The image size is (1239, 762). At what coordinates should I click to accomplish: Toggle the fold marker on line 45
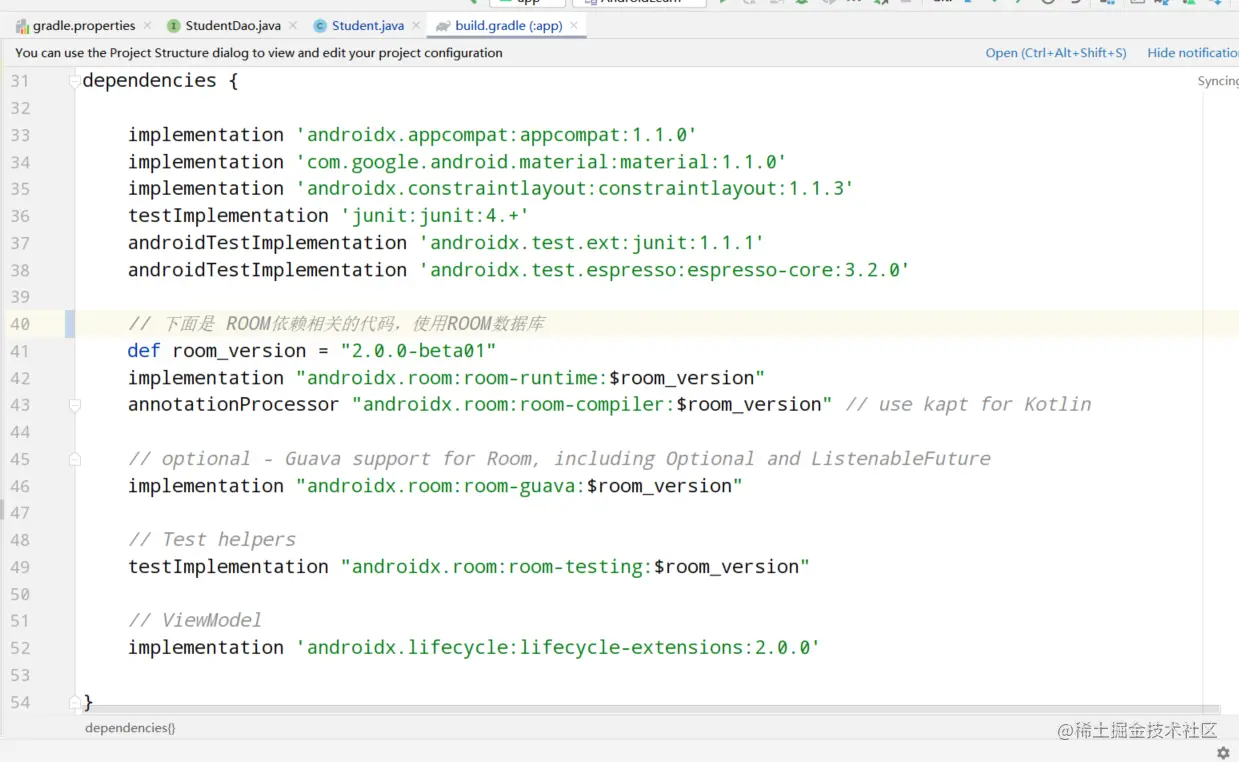(x=75, y=459)
